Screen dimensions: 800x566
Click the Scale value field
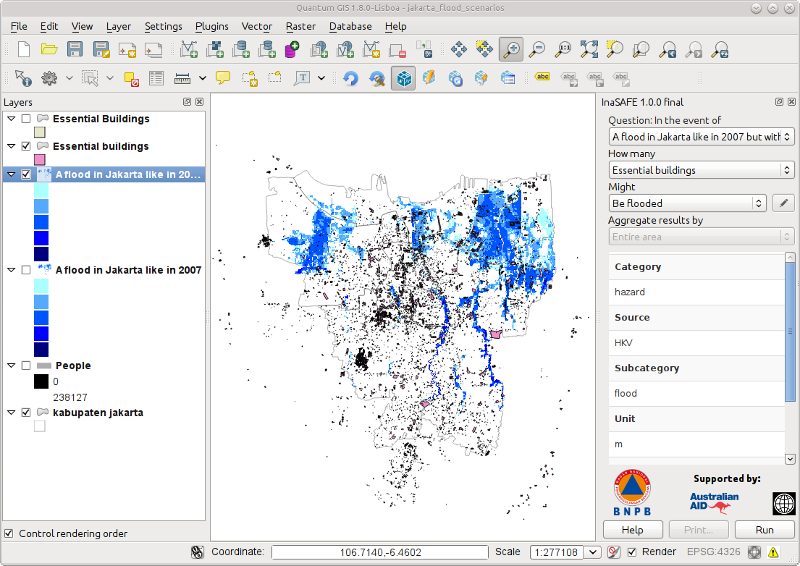click(x=557, y=552)
